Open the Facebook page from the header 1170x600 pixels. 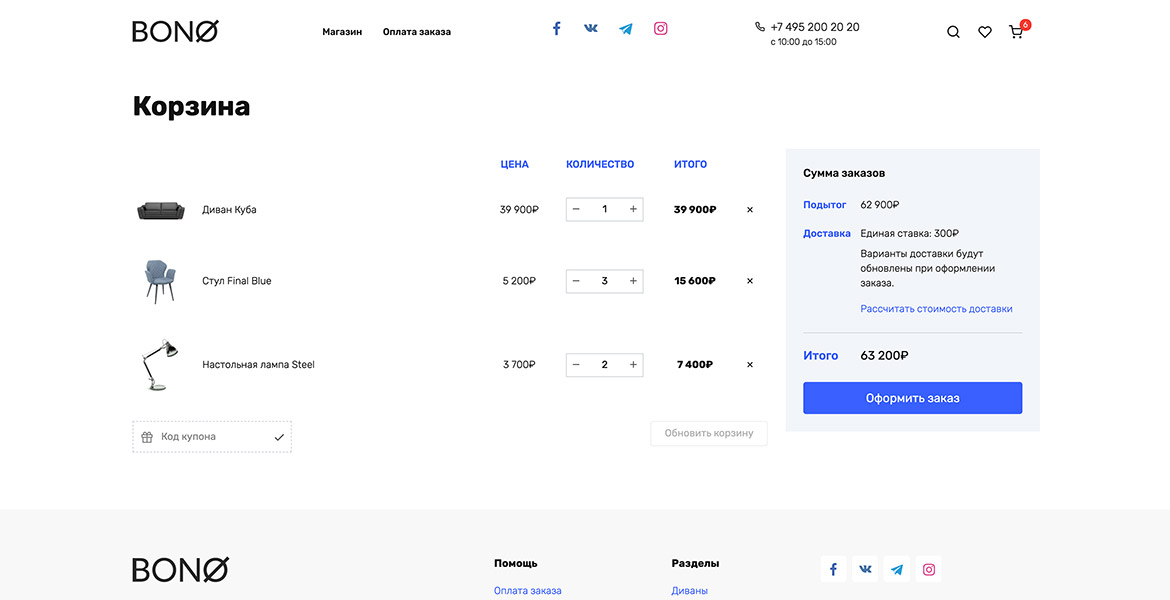556,28
